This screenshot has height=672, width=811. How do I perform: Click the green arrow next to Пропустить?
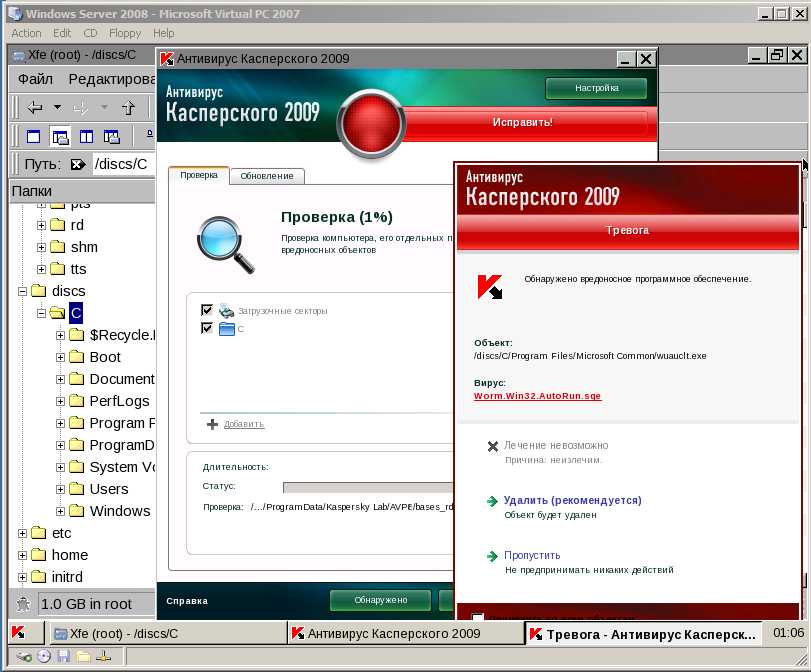click(492, 556)
